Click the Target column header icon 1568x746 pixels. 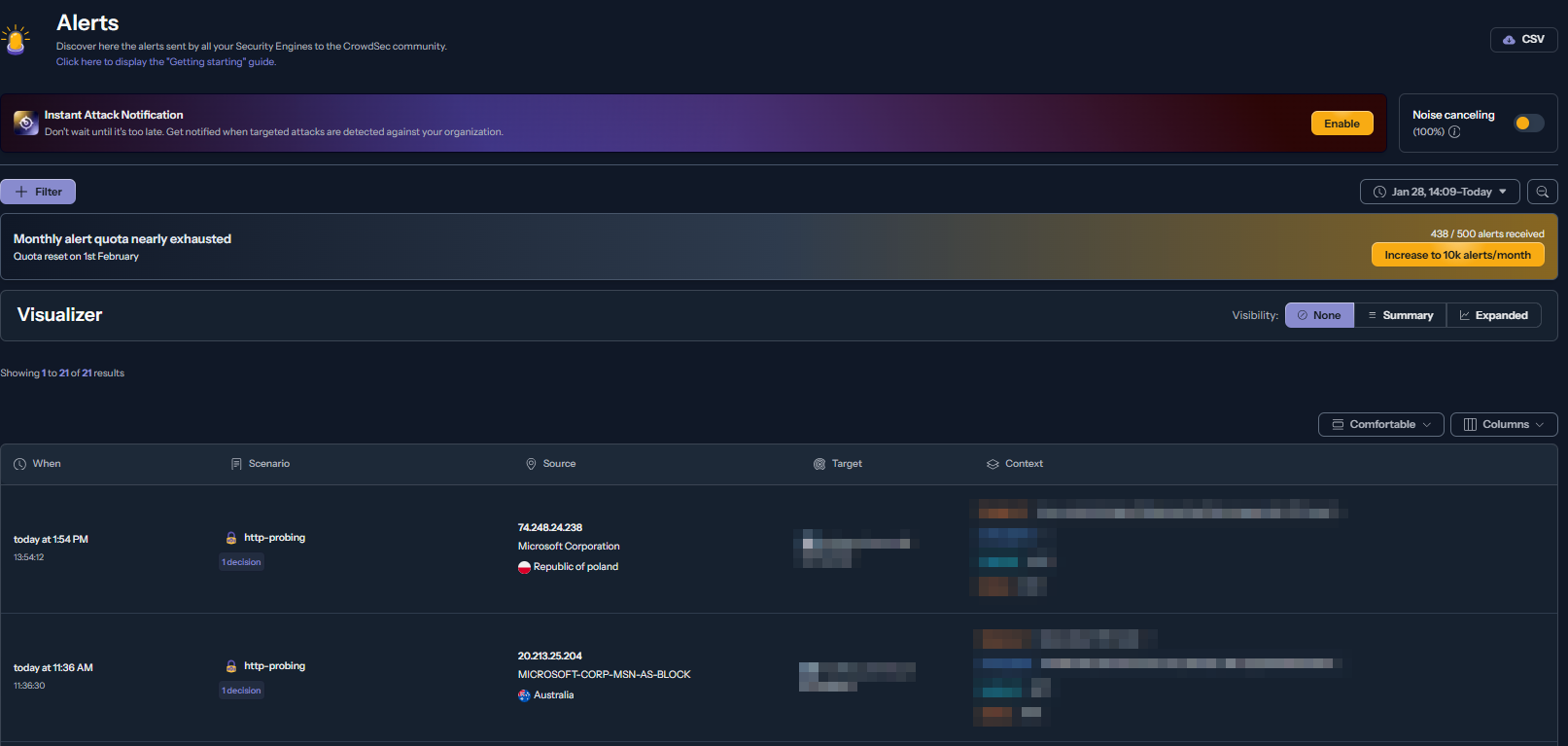click(819, 464)
